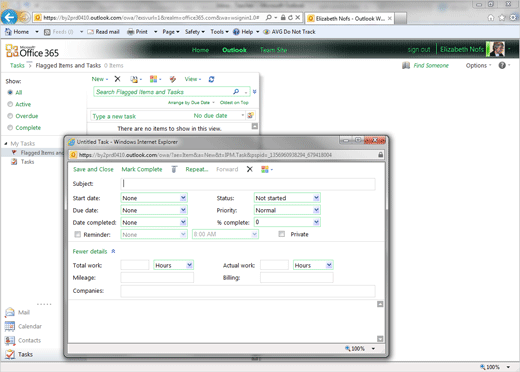Click Elizabeth Nofs profile photo
Viewport: 520px width, 372px height.
[x=496, y=49]
